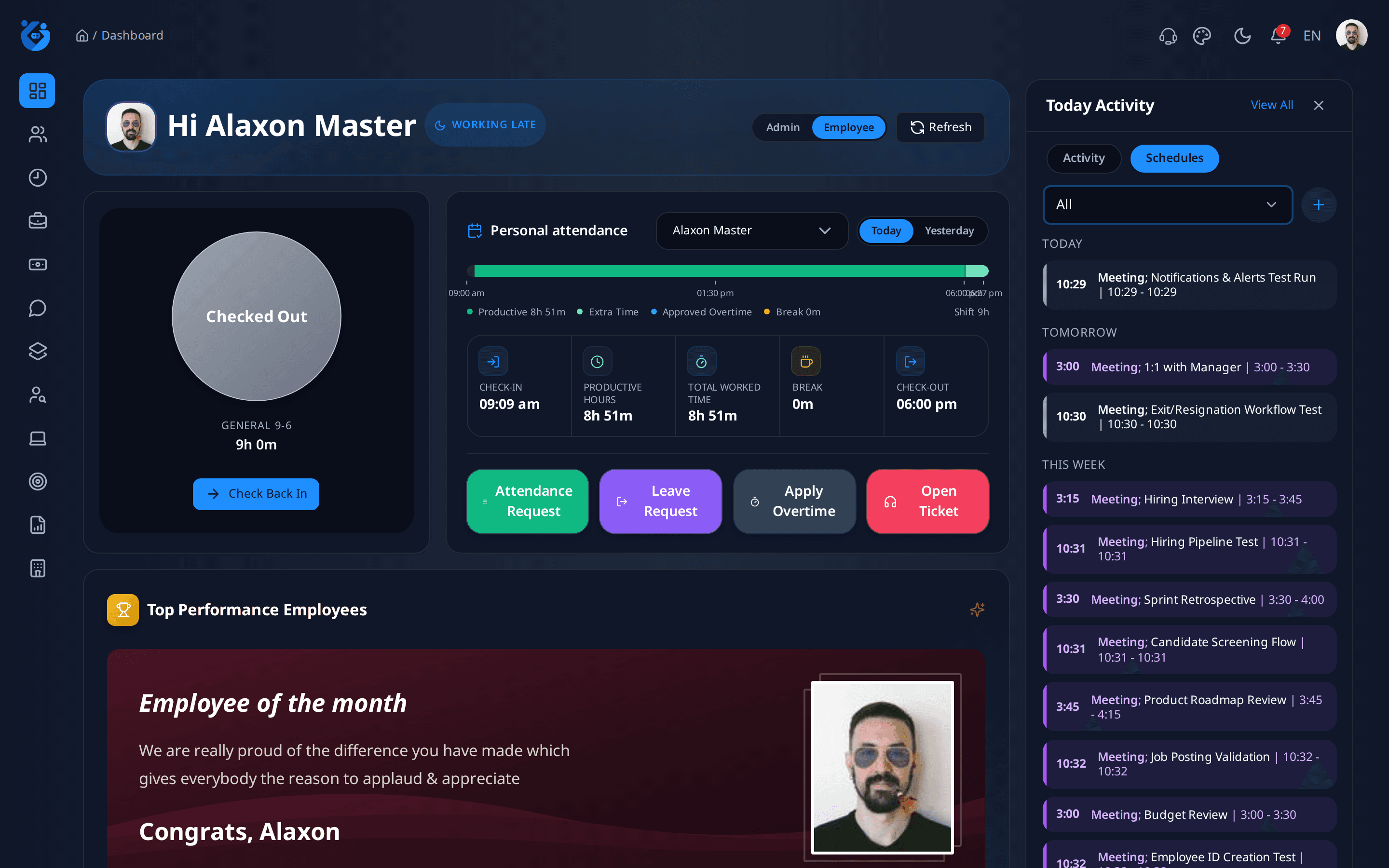Click the green attendance timeline progress bar

click(x=719, y=271)
